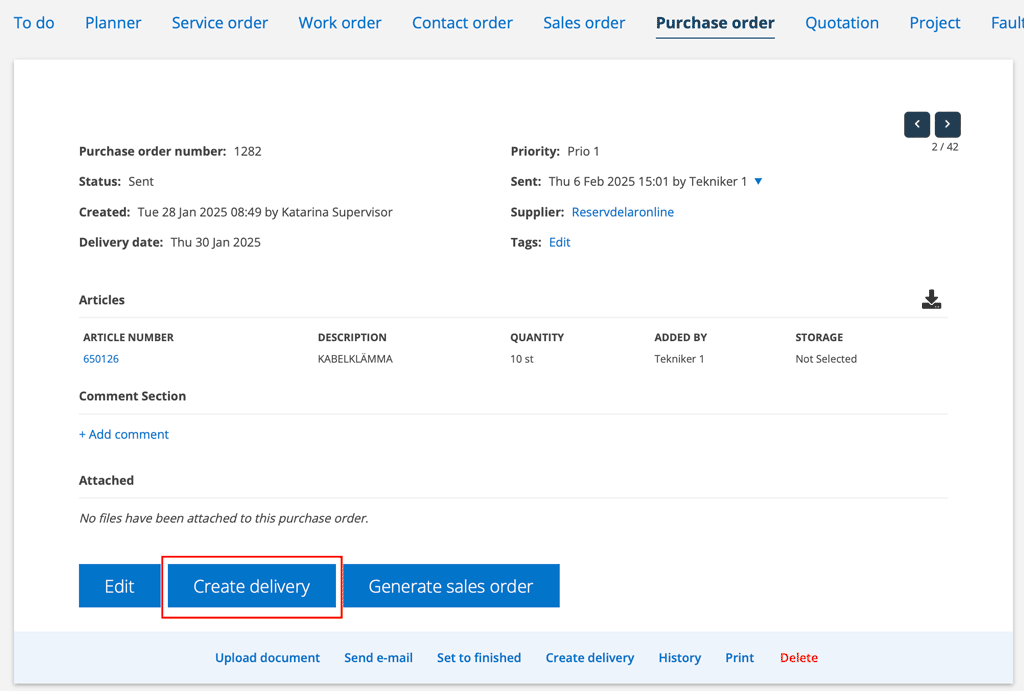Open the Quotation tab
This screenshot has height=691, width=1024.
(842, 23)
